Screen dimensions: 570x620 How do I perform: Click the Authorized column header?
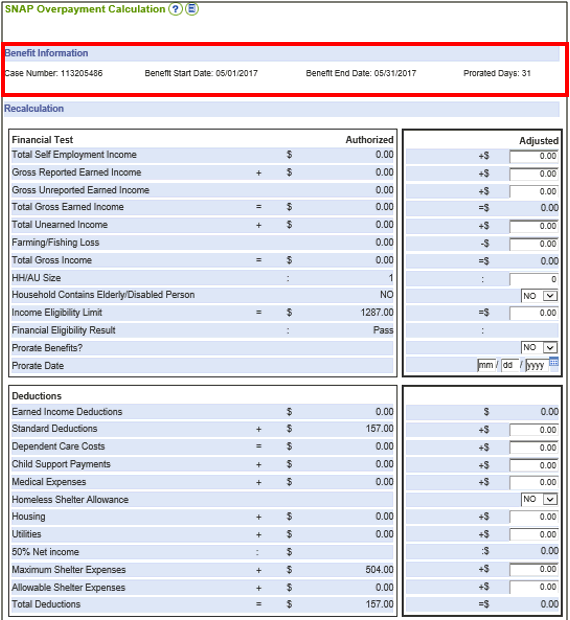[x=369, y=140]
